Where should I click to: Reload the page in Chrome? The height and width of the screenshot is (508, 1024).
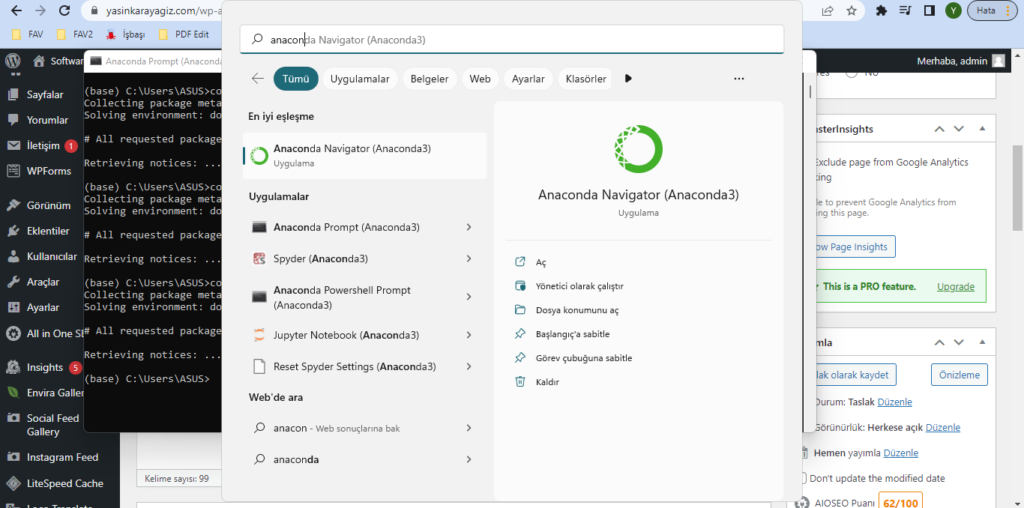pos(64,10)
